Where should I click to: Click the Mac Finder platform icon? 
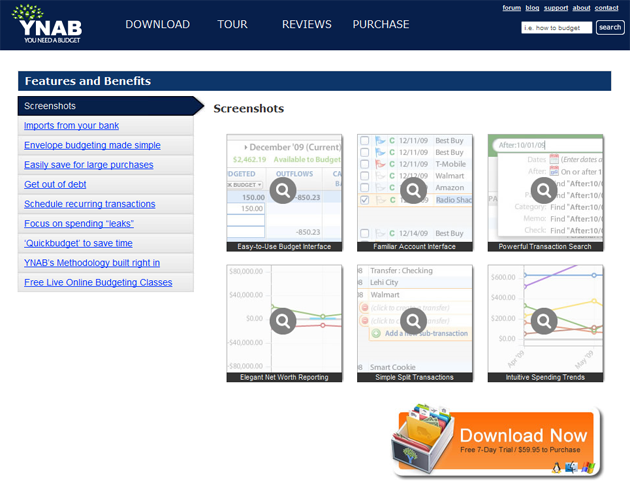coord(571,467)
